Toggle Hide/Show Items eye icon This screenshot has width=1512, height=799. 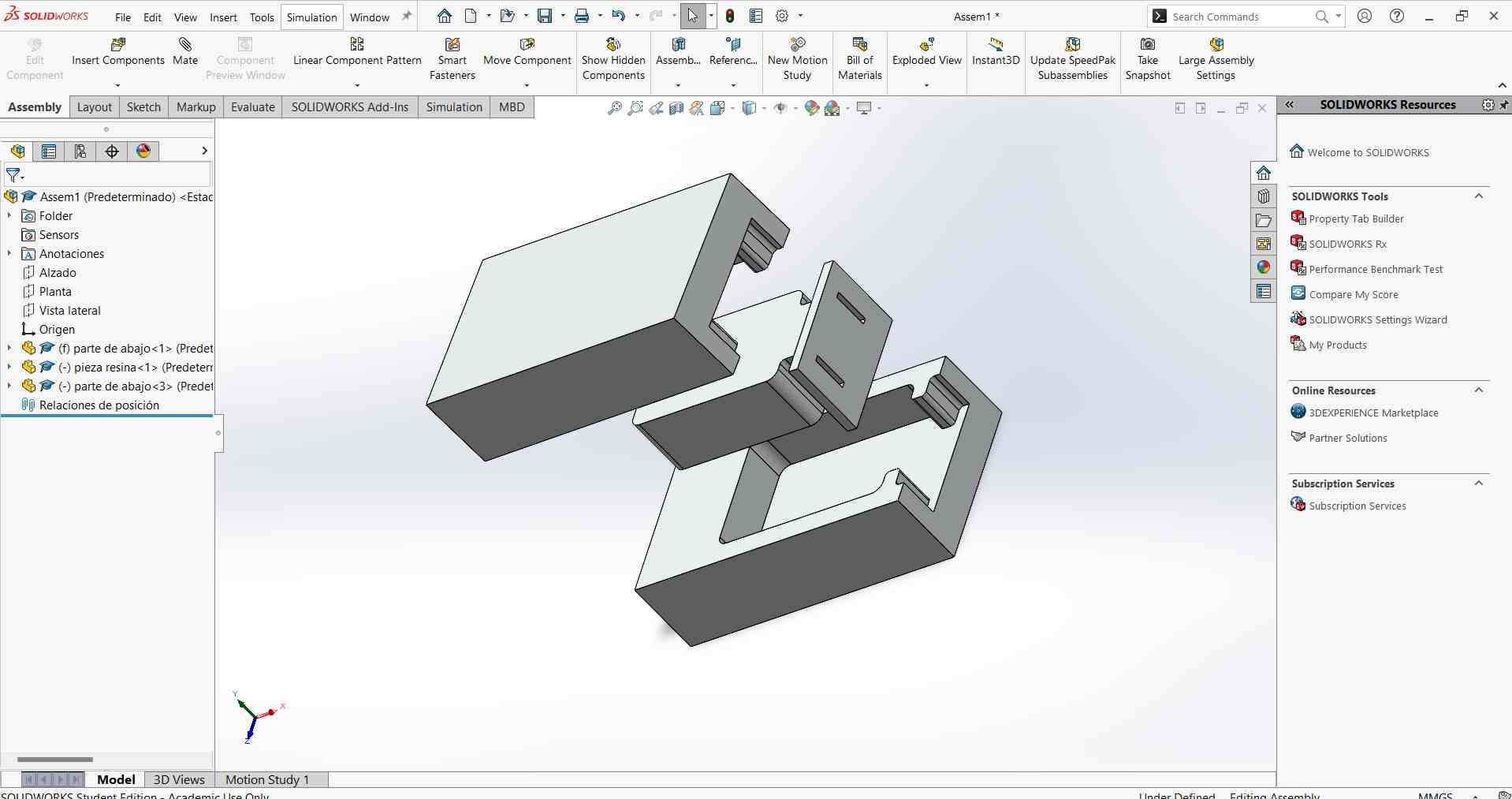(x=780, y=108)
